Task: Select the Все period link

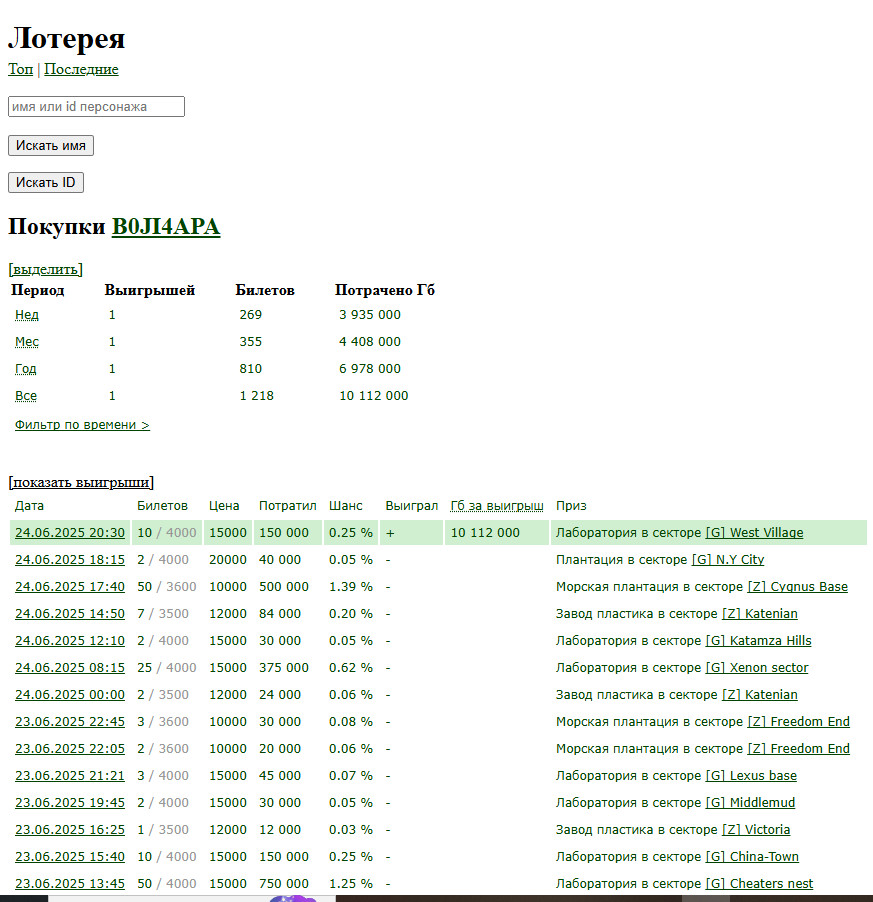Action: (x=26, y=396)
